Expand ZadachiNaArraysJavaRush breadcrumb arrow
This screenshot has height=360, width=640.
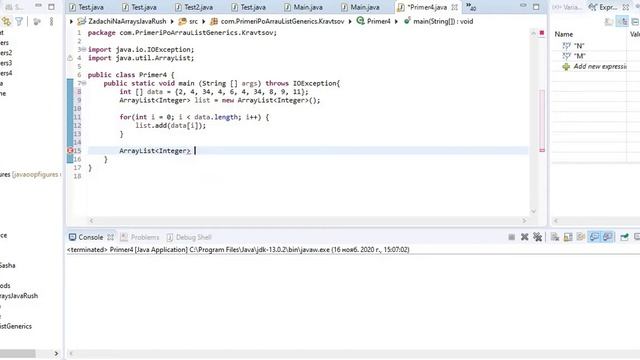pos(71,21)
